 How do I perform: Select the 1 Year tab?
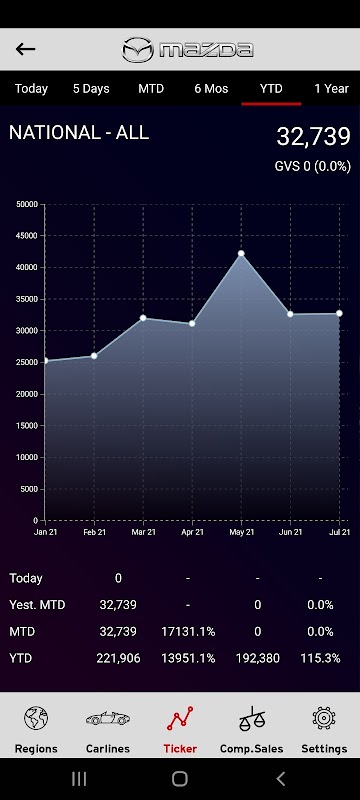pos(331,89)
